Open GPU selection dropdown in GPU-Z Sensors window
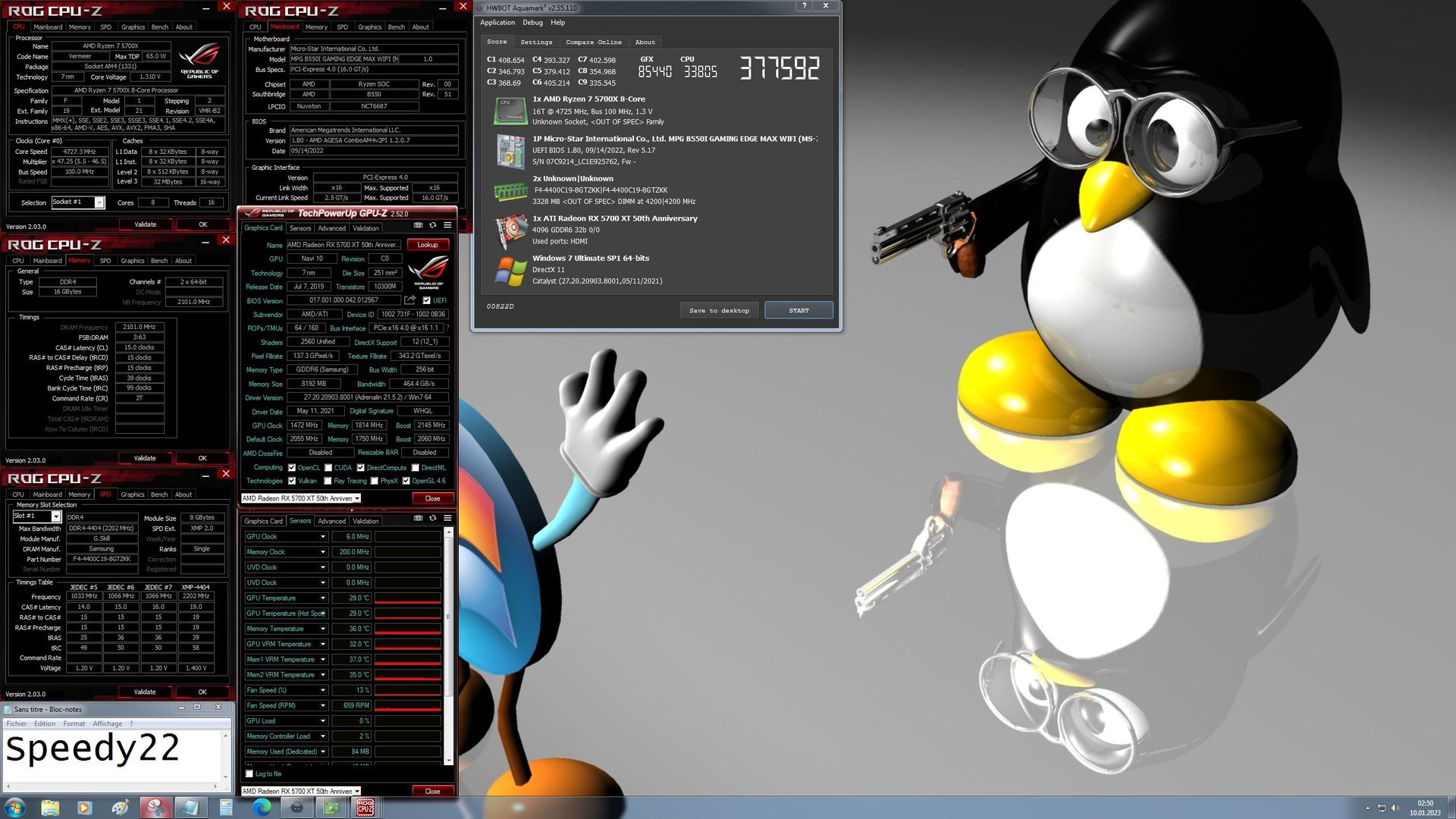The height and width of the screenshot is (819, 1456). [301, 791]
